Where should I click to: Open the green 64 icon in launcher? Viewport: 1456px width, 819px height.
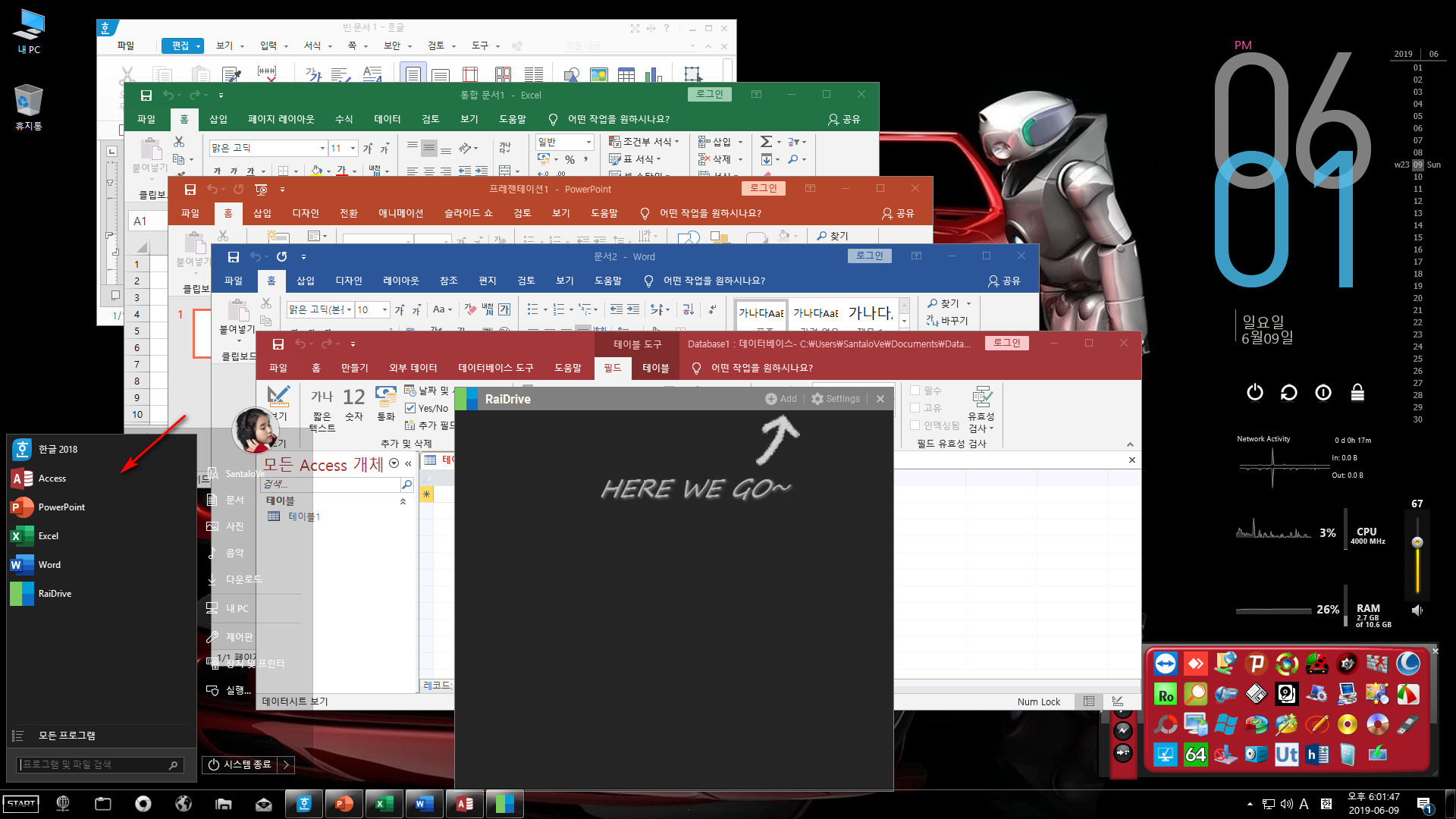point(1196,755)
